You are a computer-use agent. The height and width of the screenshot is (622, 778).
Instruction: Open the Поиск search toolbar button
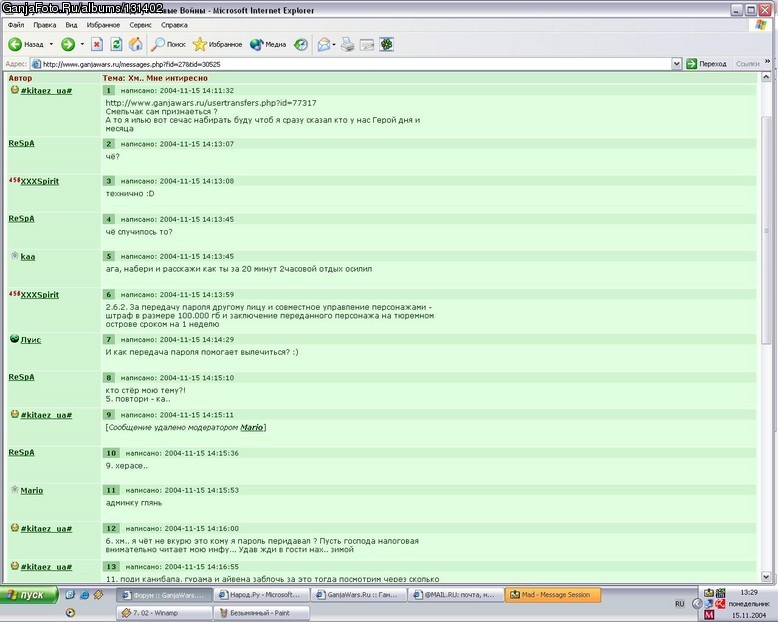pyautogui.click(x=169, y=45)
